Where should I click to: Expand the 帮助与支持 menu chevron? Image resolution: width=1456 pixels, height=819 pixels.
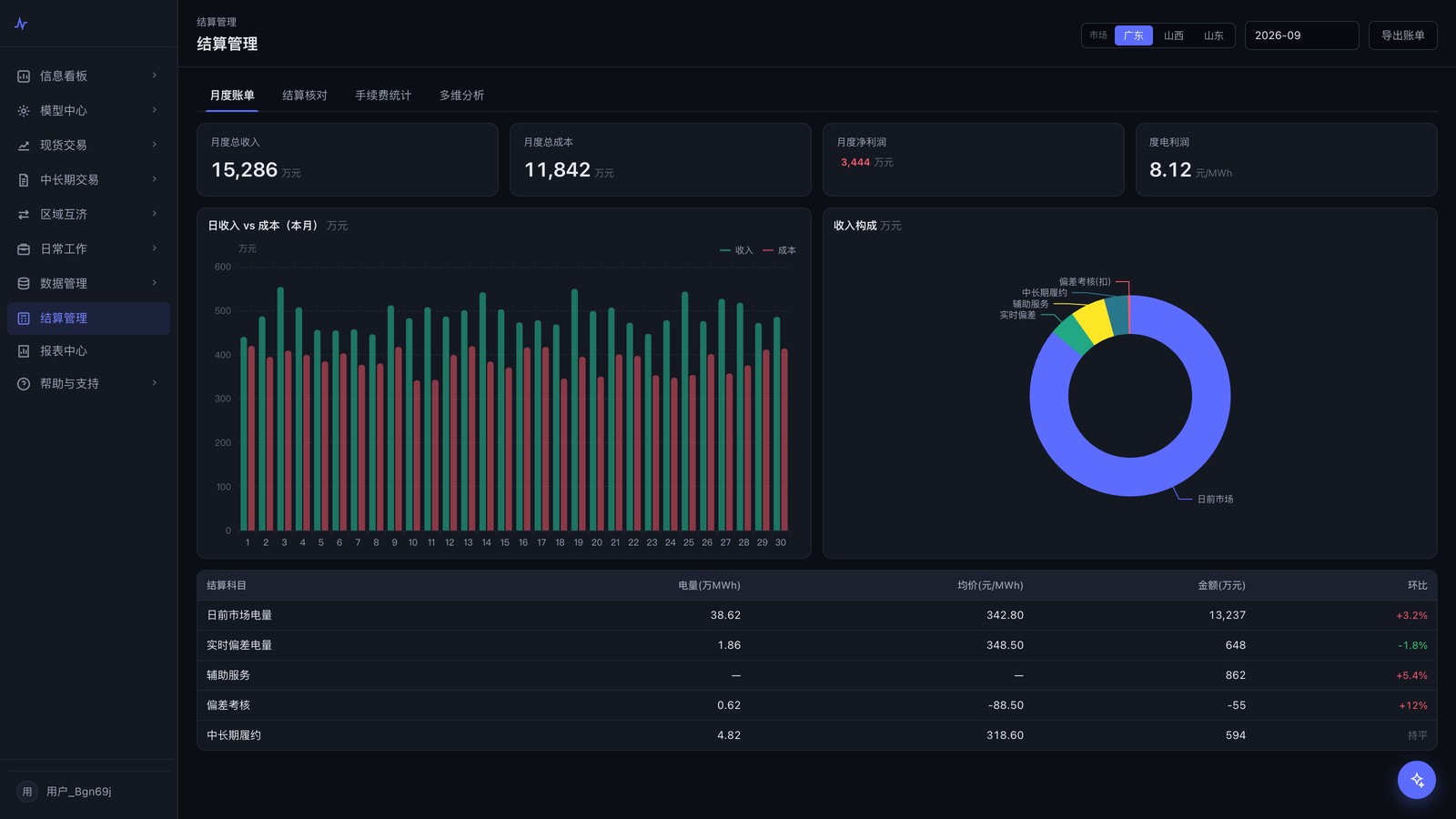pyautogui.click(x=155, y=383)
